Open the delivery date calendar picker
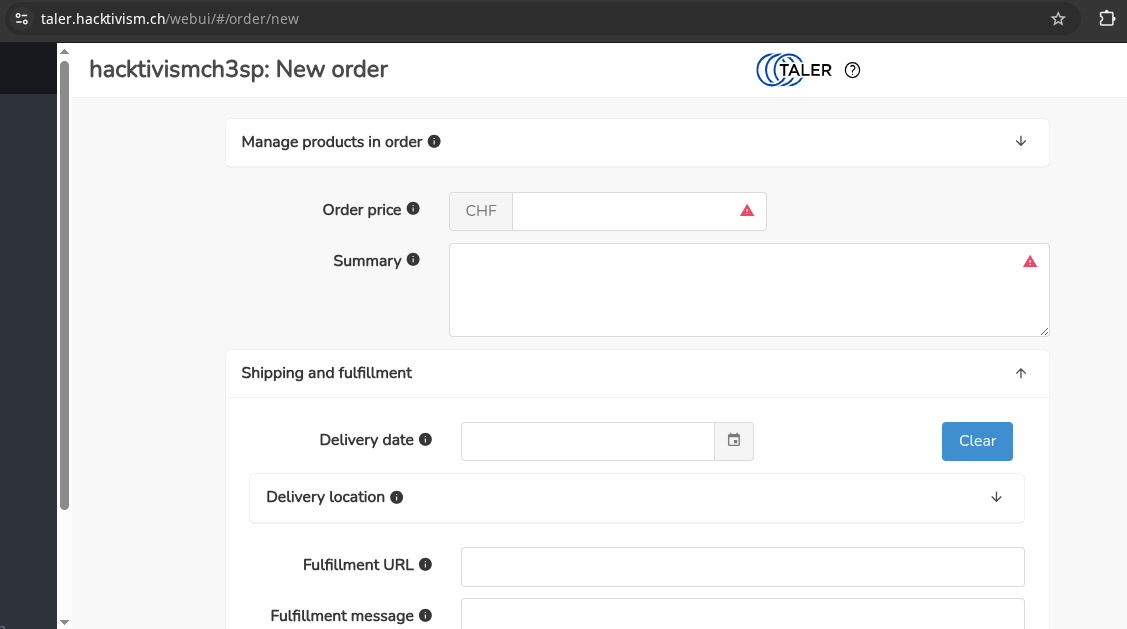This screenshot has height=629, width=1127. (x=734, y=441)
